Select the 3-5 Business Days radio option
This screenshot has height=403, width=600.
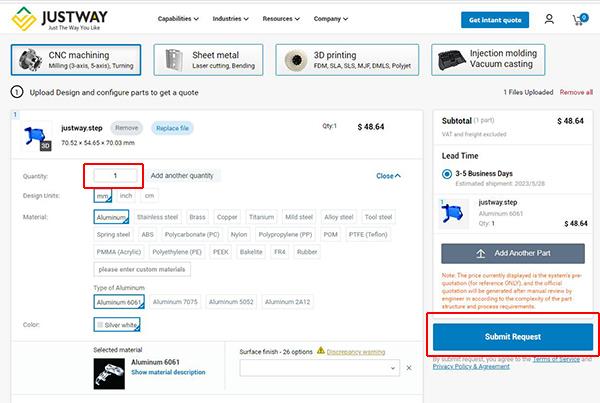pyautogui.click(x=446, y=173)
